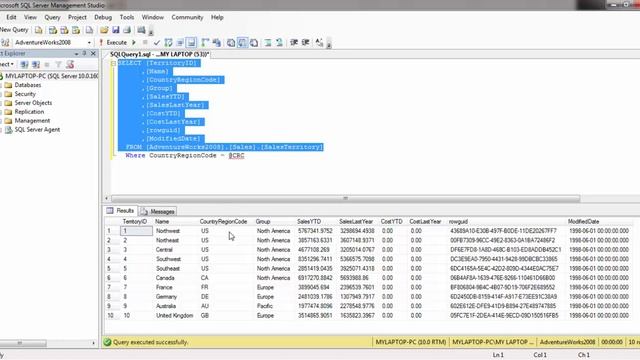This screenshot has width=640, height=360.
Task: Decrease indent of selected lines
Action: tap(294, 42)
